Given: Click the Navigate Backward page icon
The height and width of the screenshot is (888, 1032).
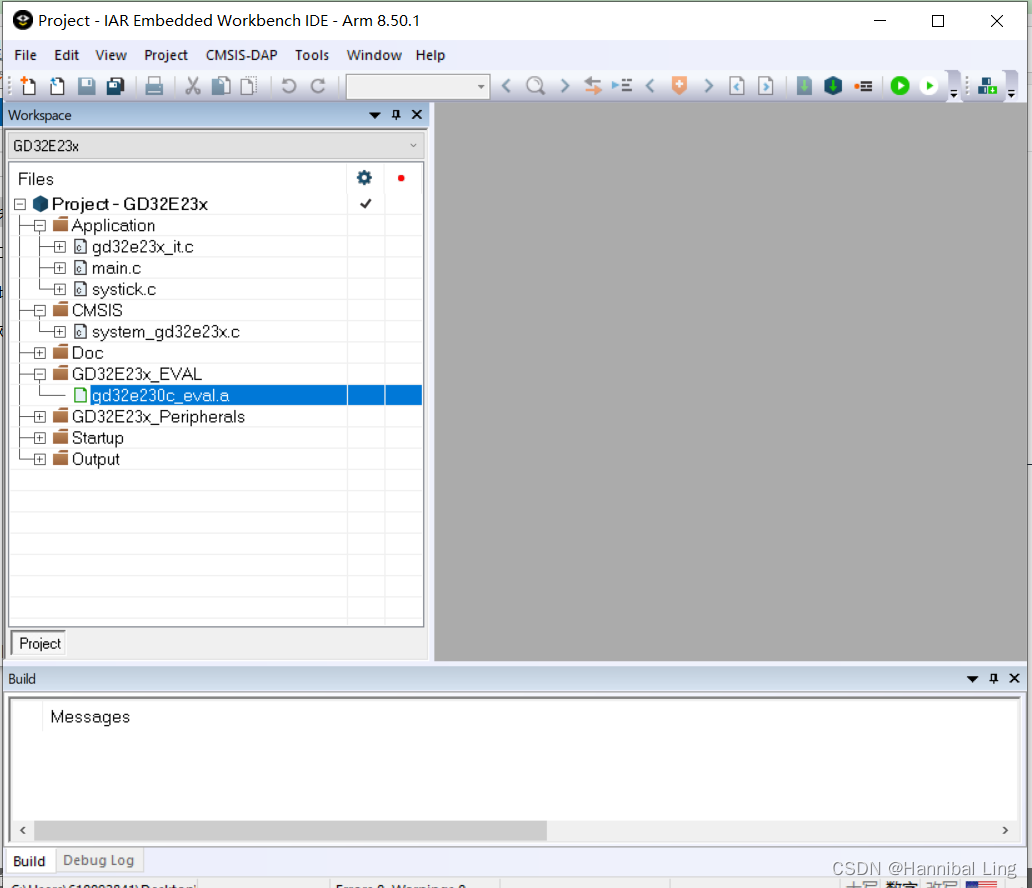Looking at the screenshot, I should [737, 86].
